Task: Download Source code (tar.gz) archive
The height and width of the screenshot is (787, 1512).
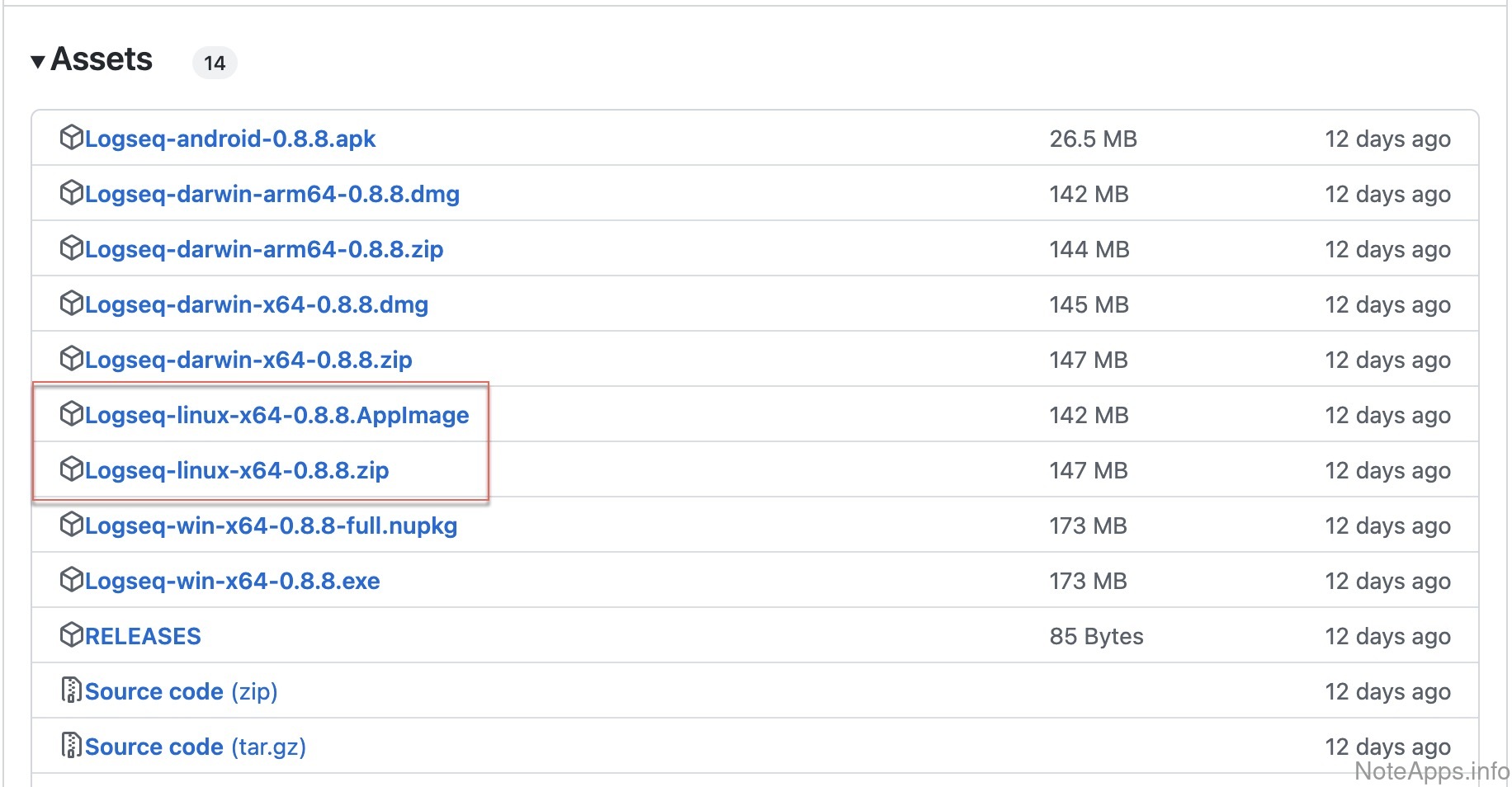Action: (x=196, y=747)
